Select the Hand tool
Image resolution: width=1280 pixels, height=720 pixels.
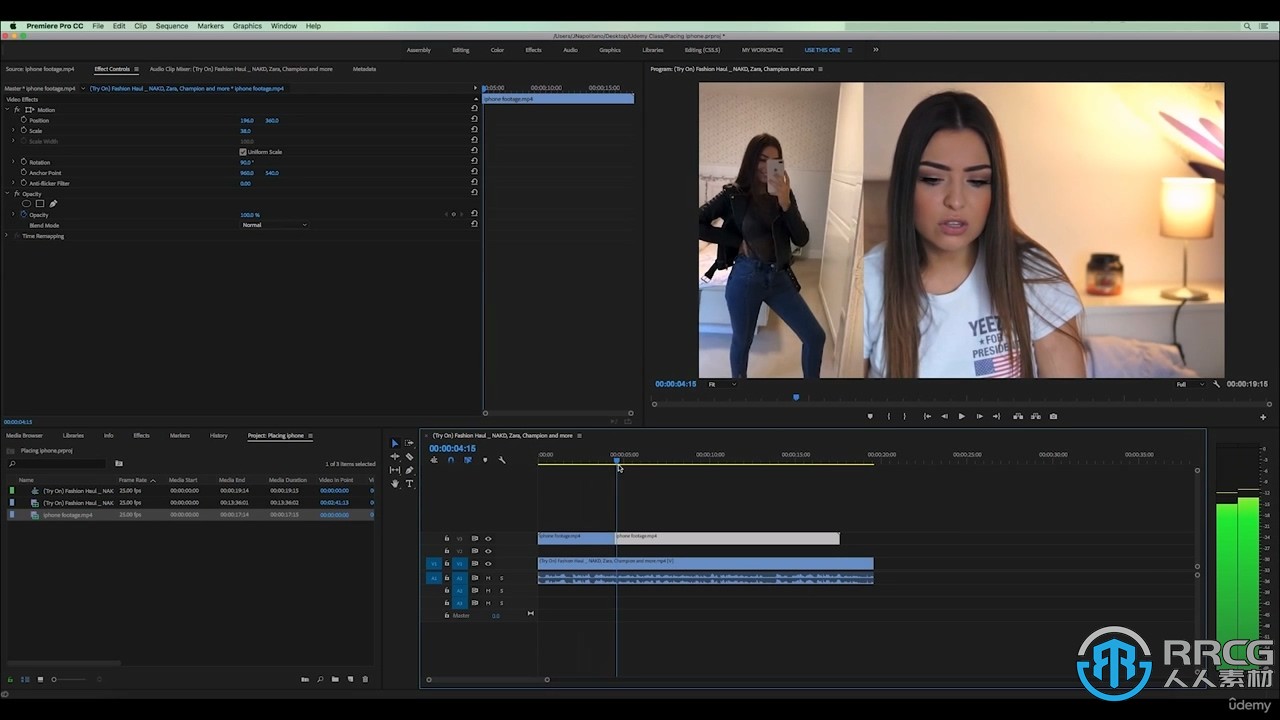pyautogui.click(x=394, y=484)
